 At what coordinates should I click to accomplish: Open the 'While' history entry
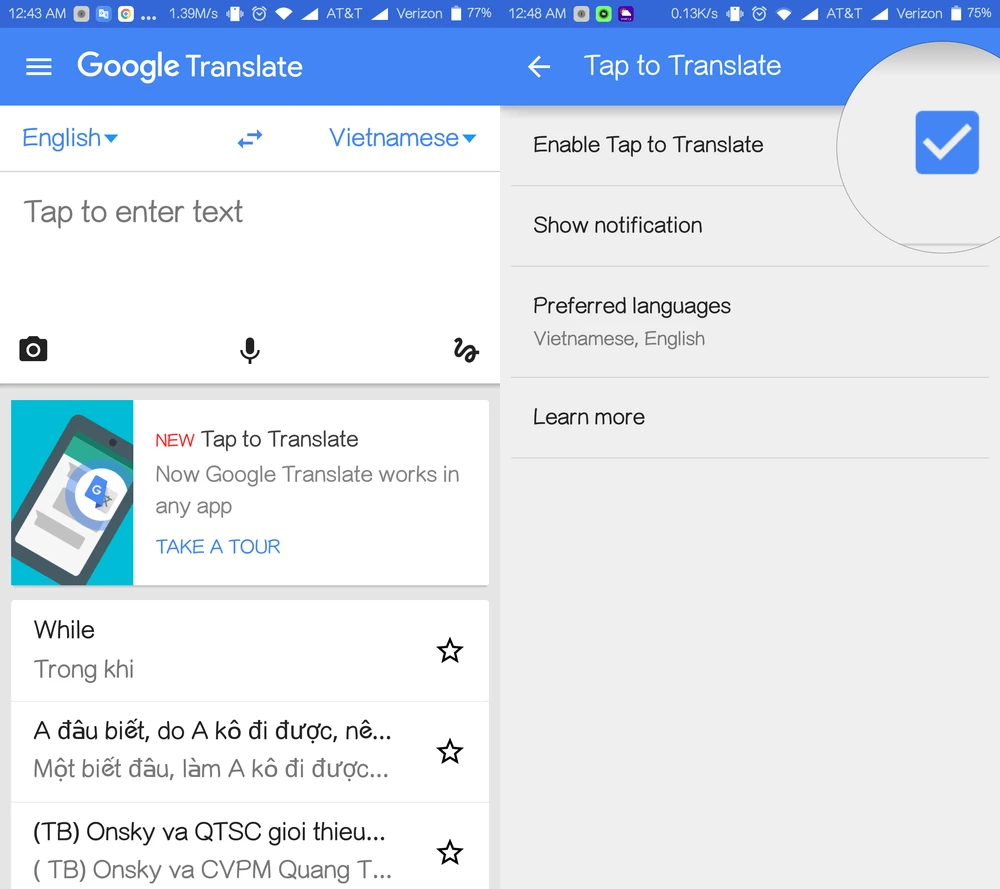250,650
